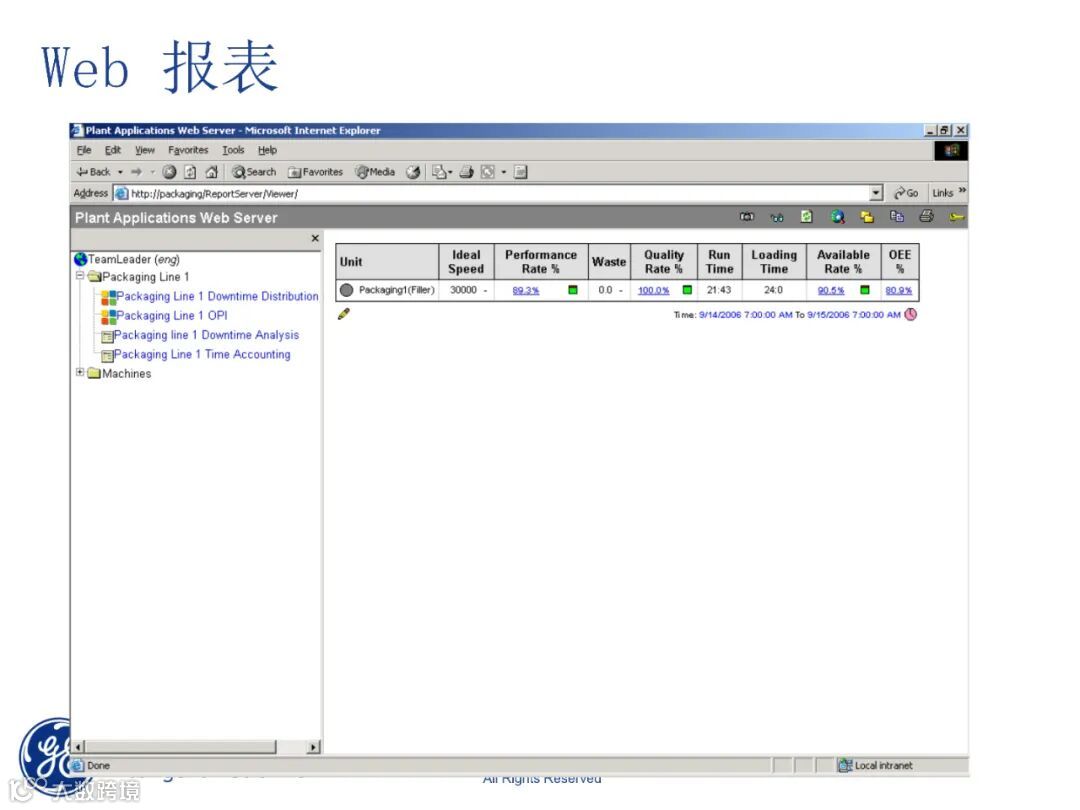Click in the Address URL field
Image resolution: width=1080 pixels, height=810 pixels.
pos(492,194)
